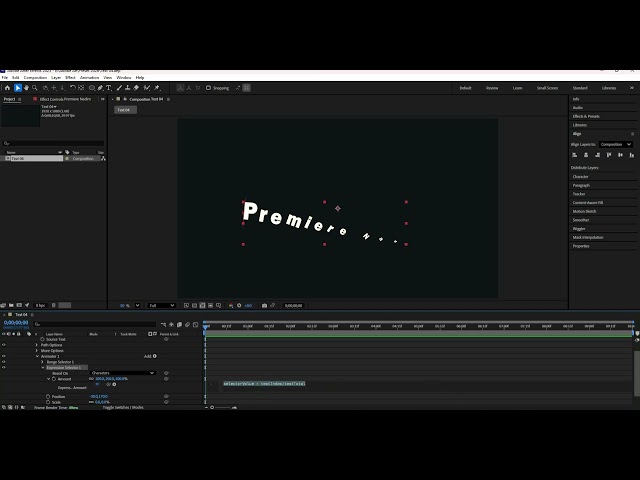Open the Effect menu
The width and height of the screenshot is (640, 480).
tap(70, 78)
